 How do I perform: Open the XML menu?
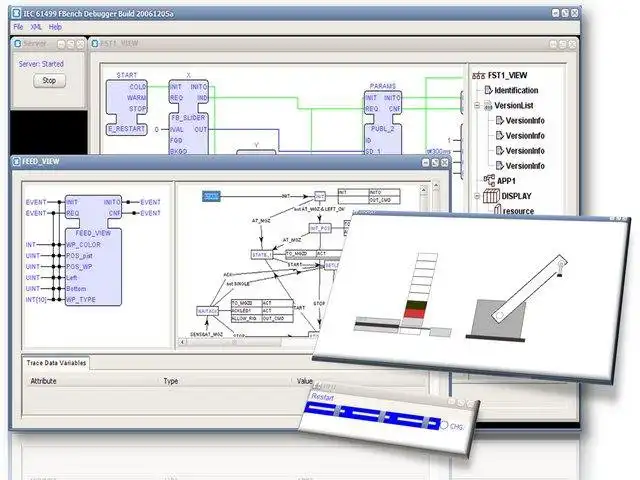click(x=36, y=27)
